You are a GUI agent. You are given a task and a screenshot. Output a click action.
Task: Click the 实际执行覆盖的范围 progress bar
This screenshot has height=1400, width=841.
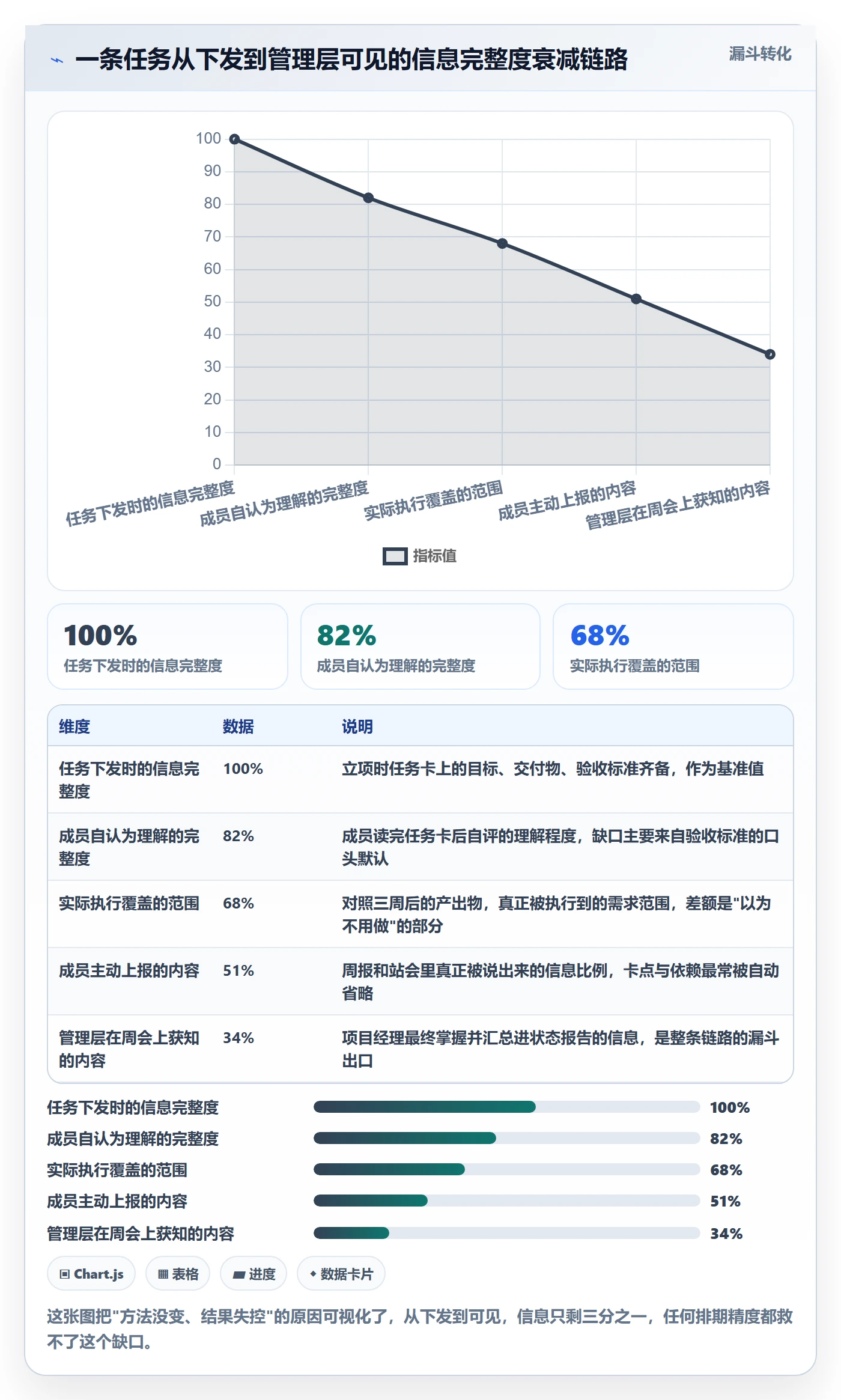[x=506, y=1169]
